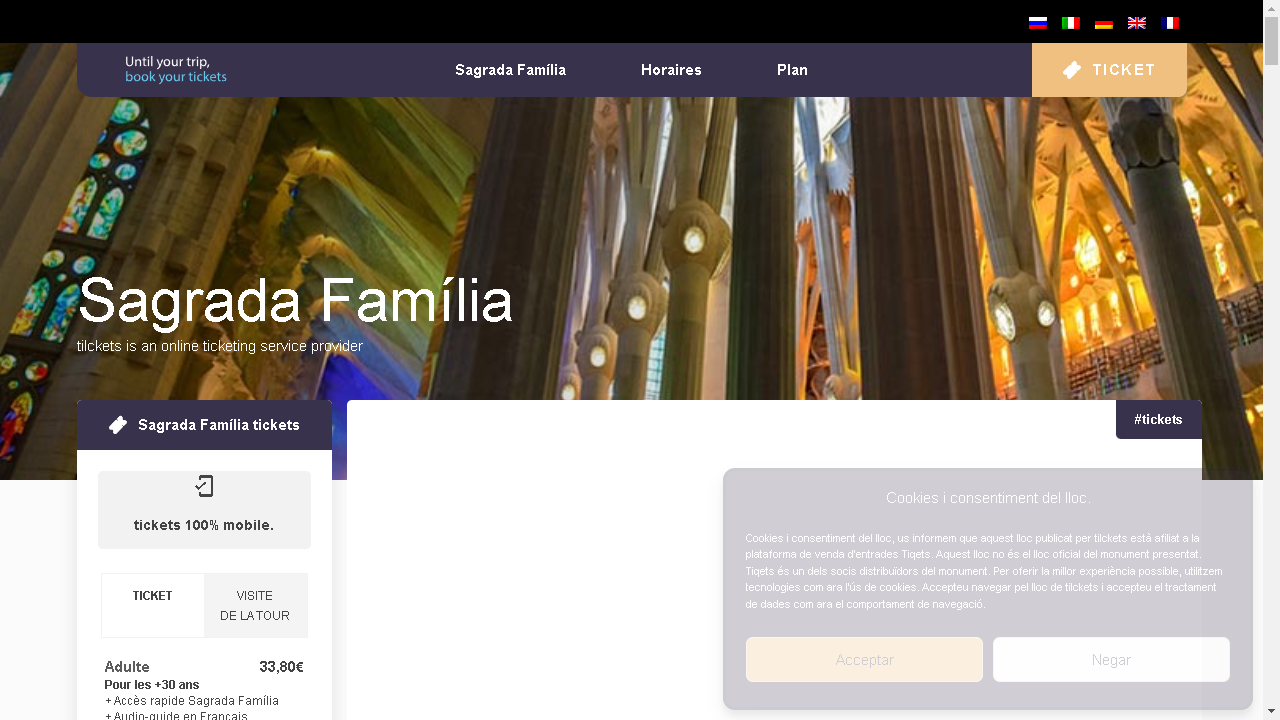Click the Acceptar cookies button
Image resolution: width=1280 pixels, height=720 pixels.
(864, 660)
